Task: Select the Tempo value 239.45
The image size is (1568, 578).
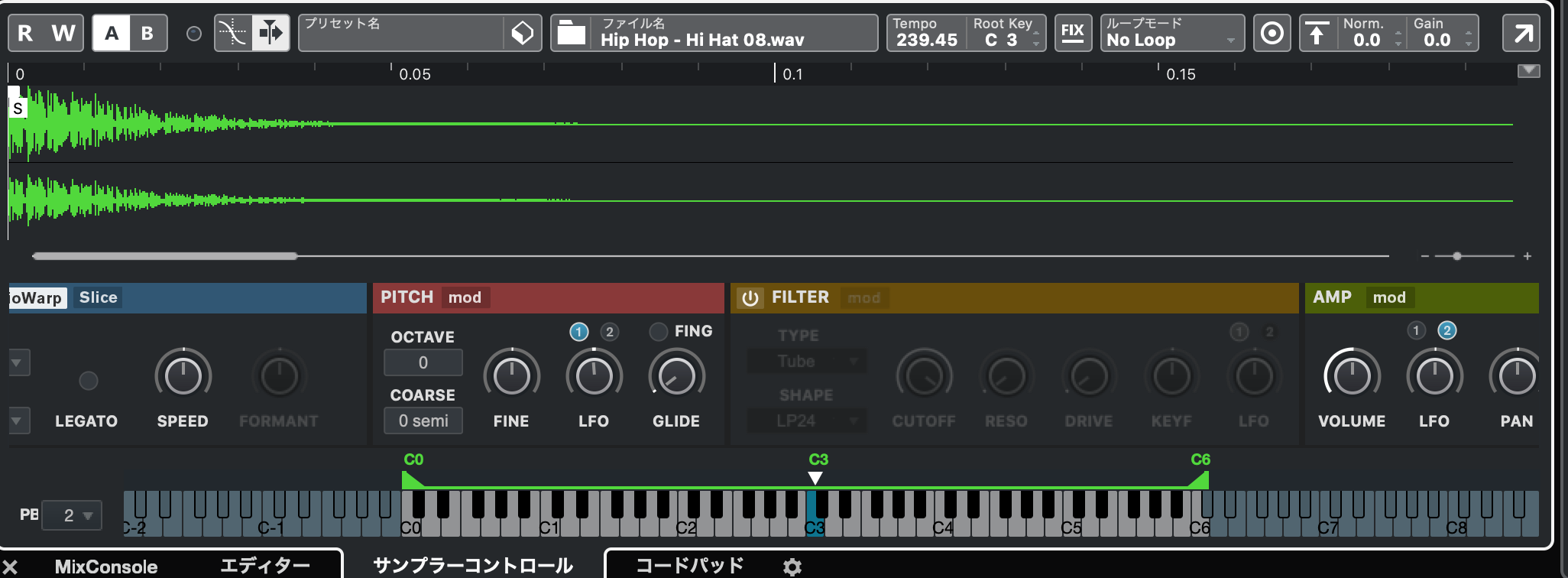Action: (x=926, y=40)
